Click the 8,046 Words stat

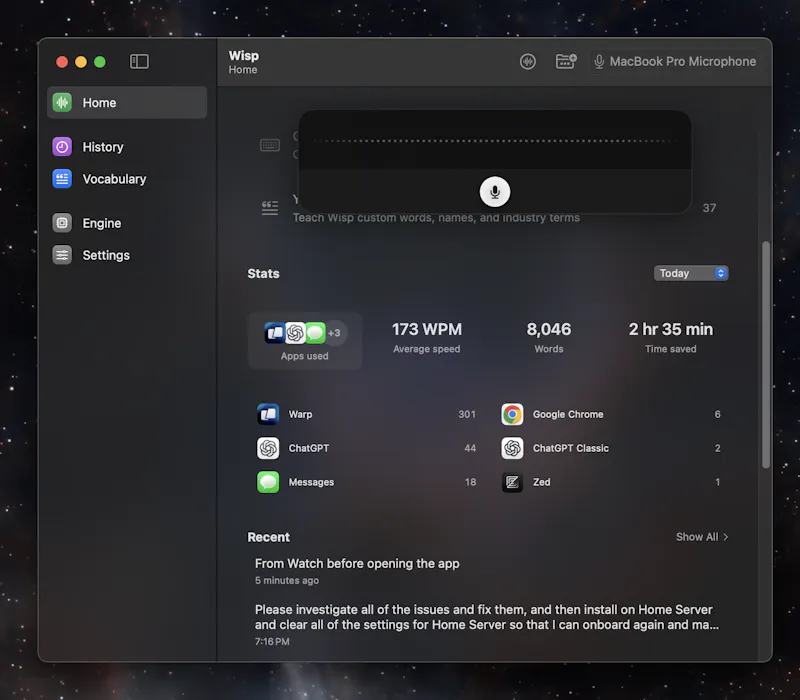pos(549,337)
